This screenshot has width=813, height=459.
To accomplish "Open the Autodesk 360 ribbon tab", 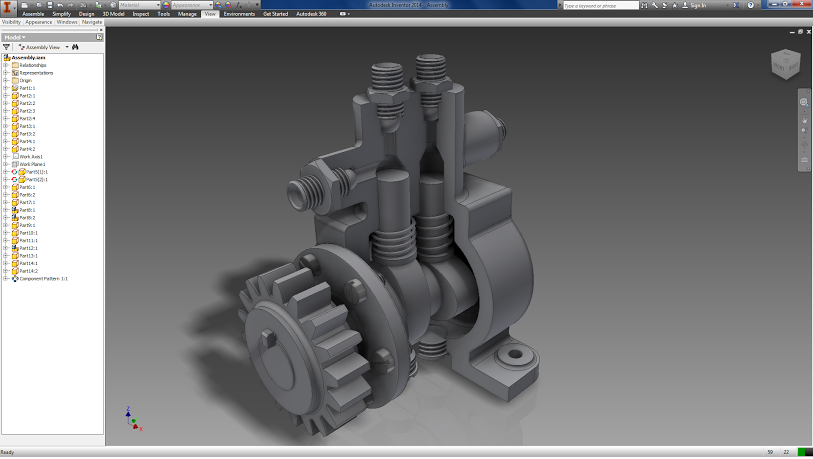I will pyautogui.click(x=311, y=14).
